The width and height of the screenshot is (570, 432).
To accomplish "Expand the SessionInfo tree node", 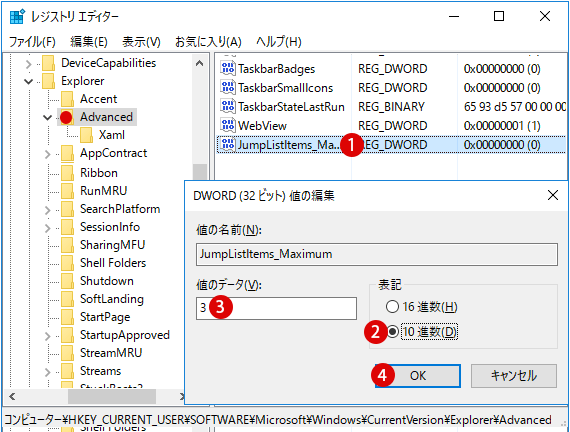I will pos(48,228).
